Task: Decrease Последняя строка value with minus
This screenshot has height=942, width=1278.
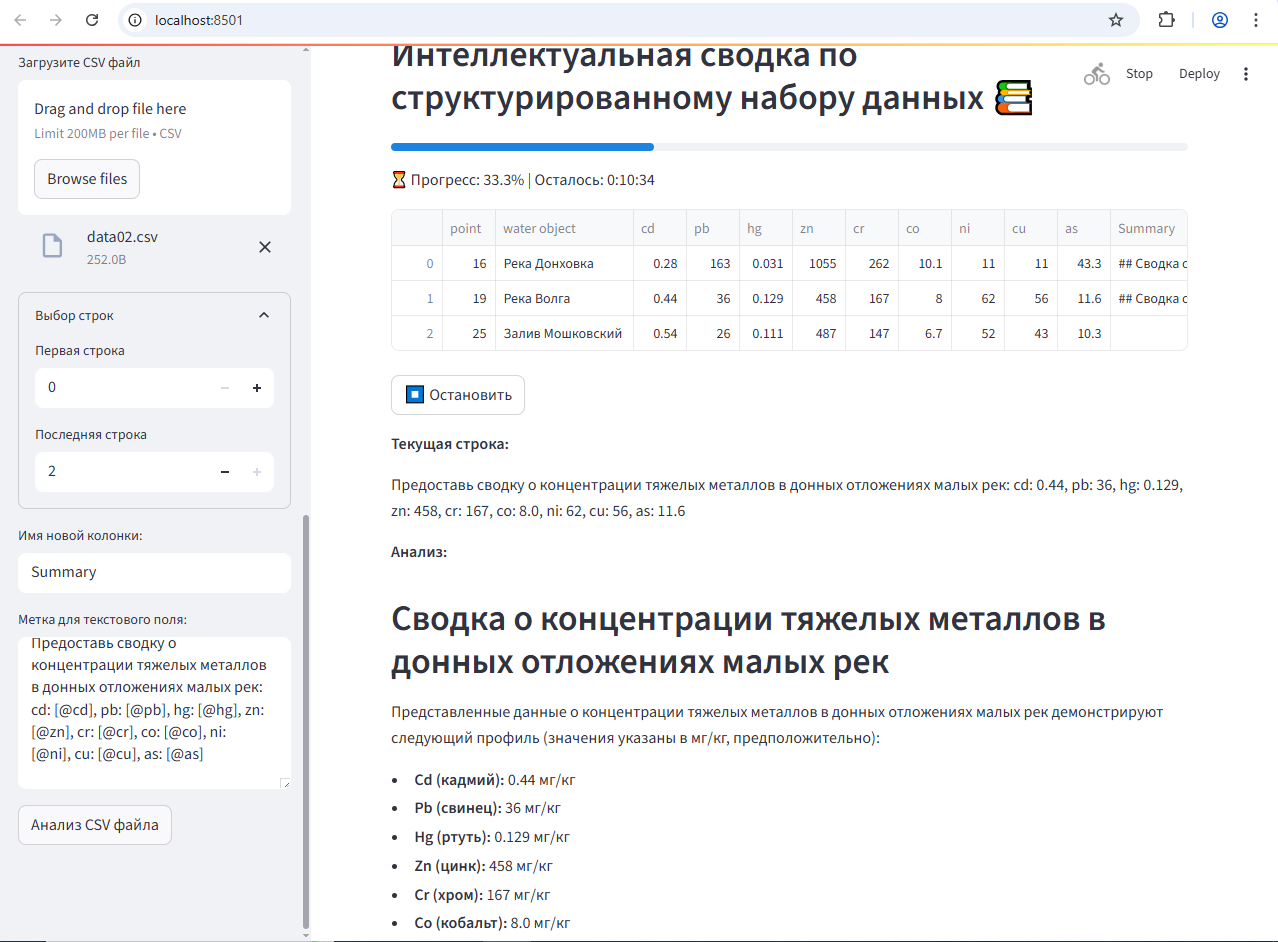Action: click(x=225, y=472)
